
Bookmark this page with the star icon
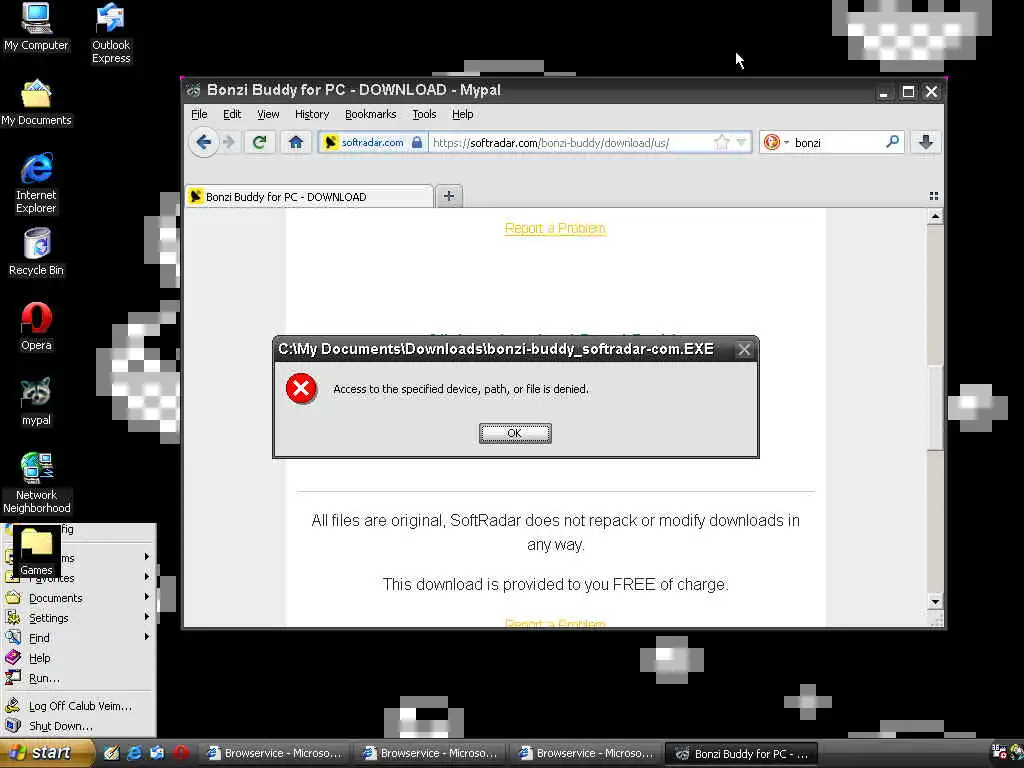722,142
